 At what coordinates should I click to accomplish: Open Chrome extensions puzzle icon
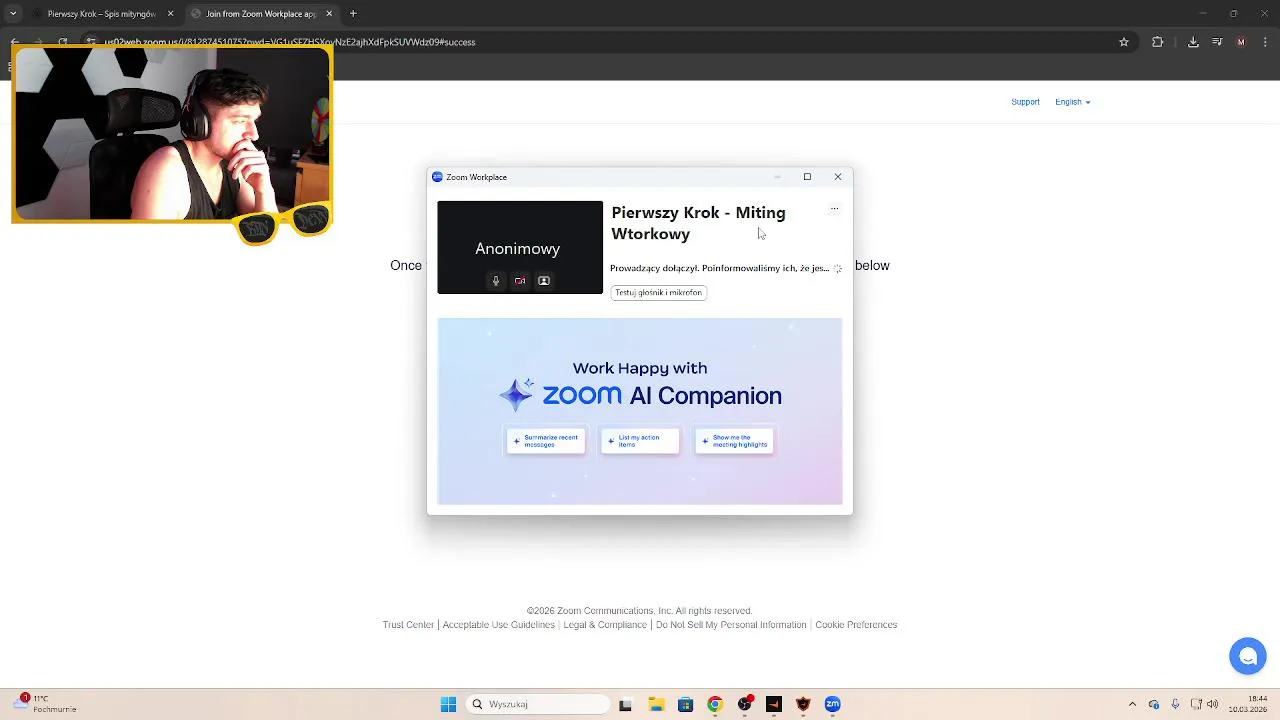pyautogui.click(x=1158, y=42)
